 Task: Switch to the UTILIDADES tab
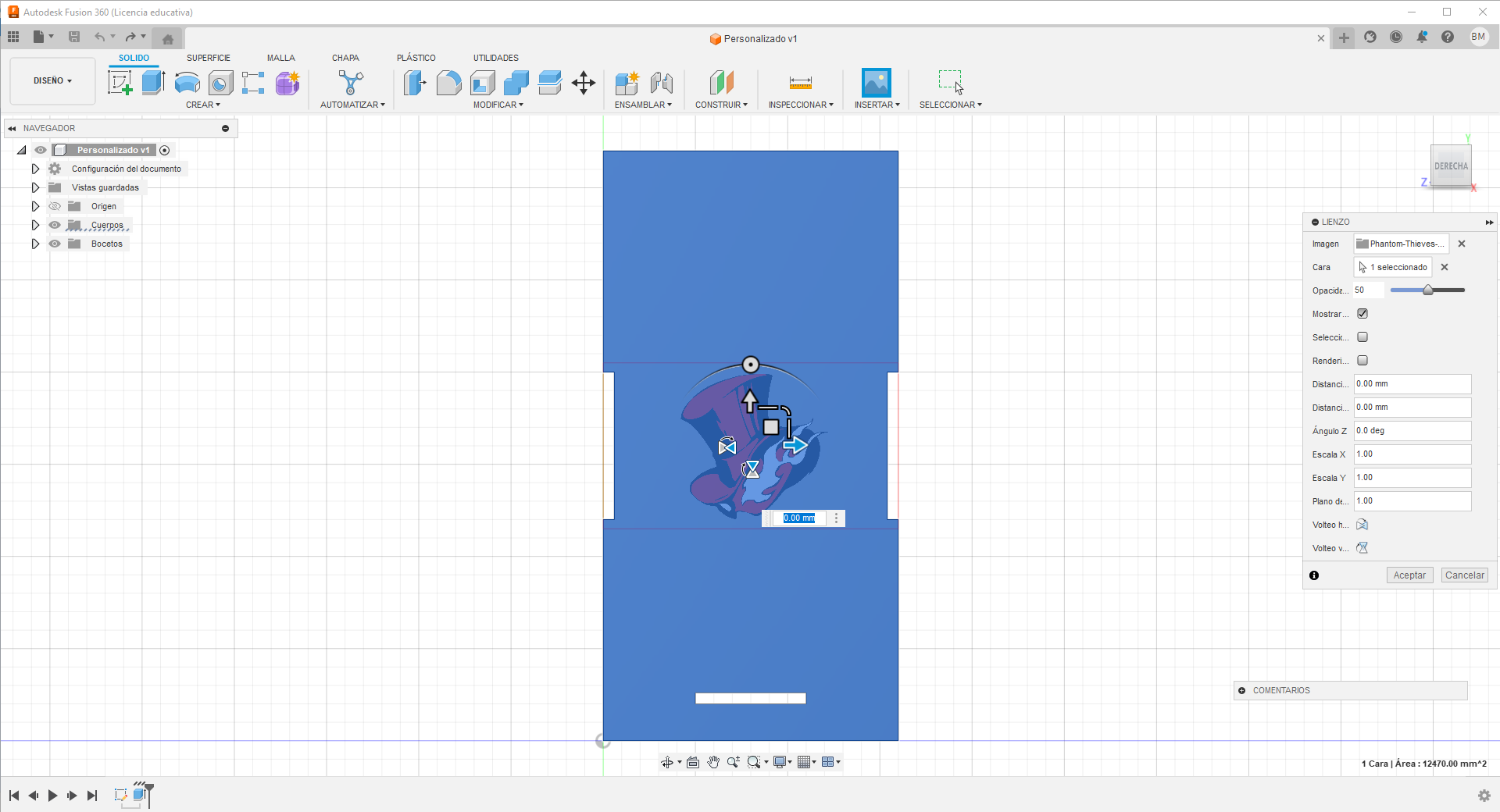pyautogui.click(x=496, y=58)
